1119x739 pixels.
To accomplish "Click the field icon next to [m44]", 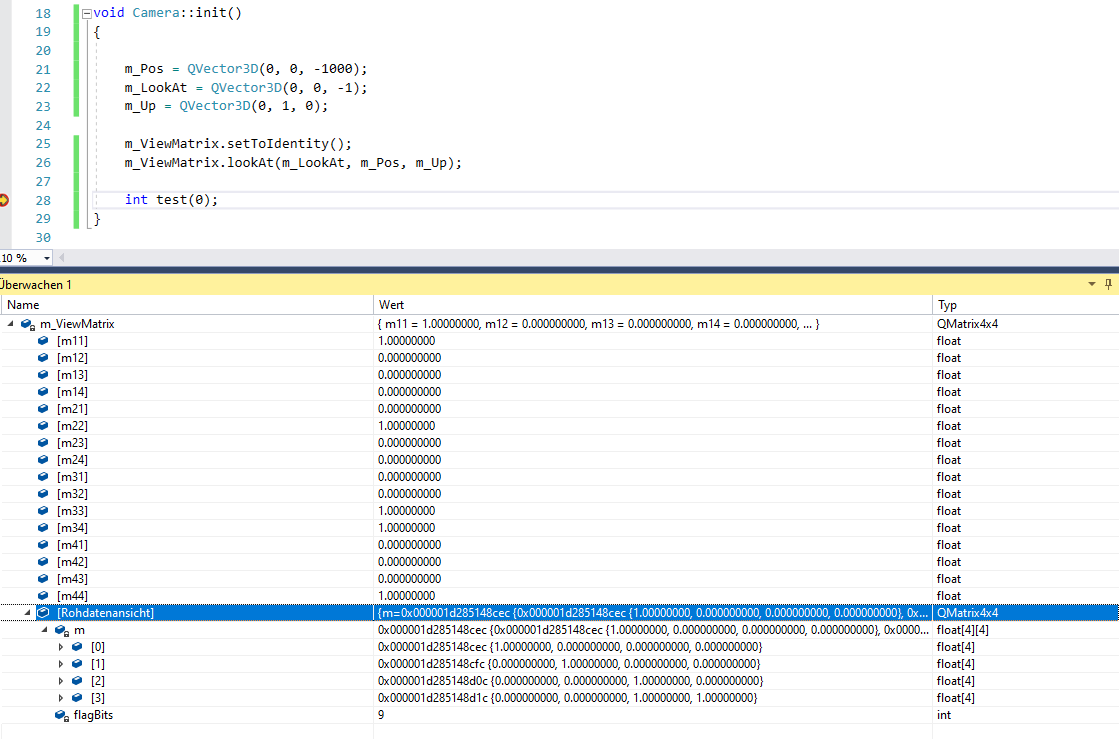I will 43,596.
